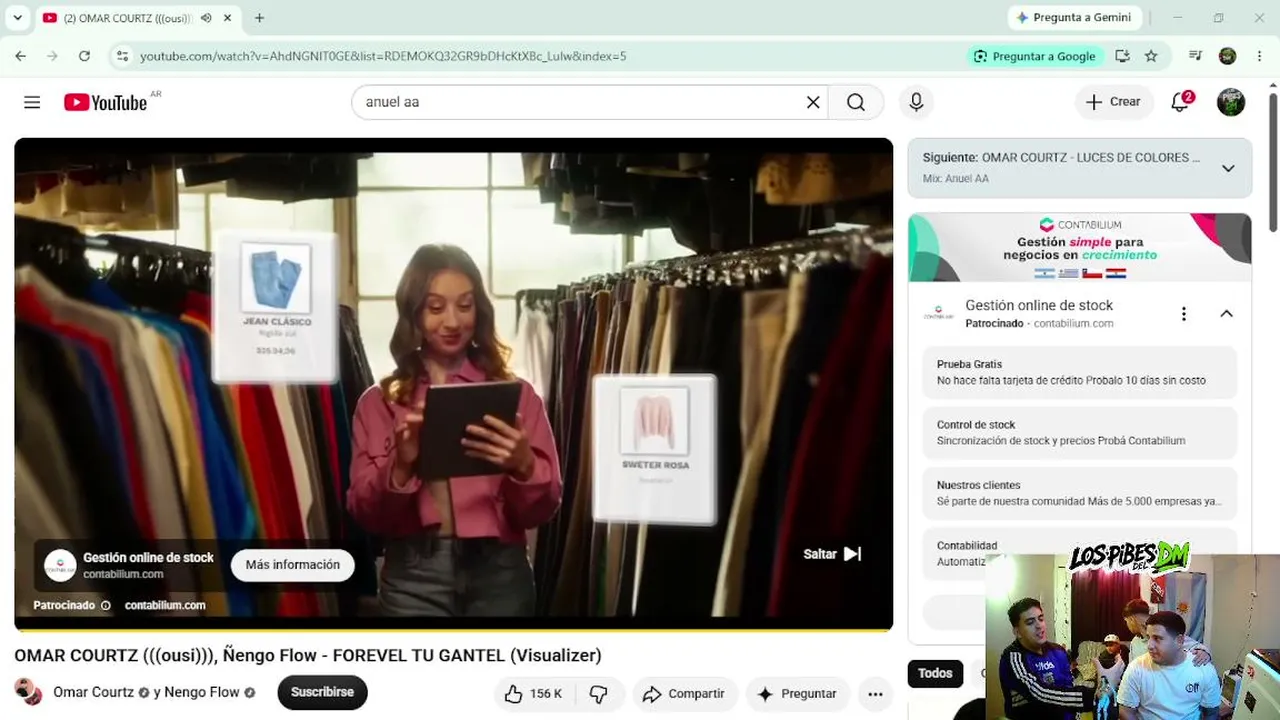This screenshot has width=1280, height=720.
Task: Share the video via Compartir
Action: pos(684,694)
